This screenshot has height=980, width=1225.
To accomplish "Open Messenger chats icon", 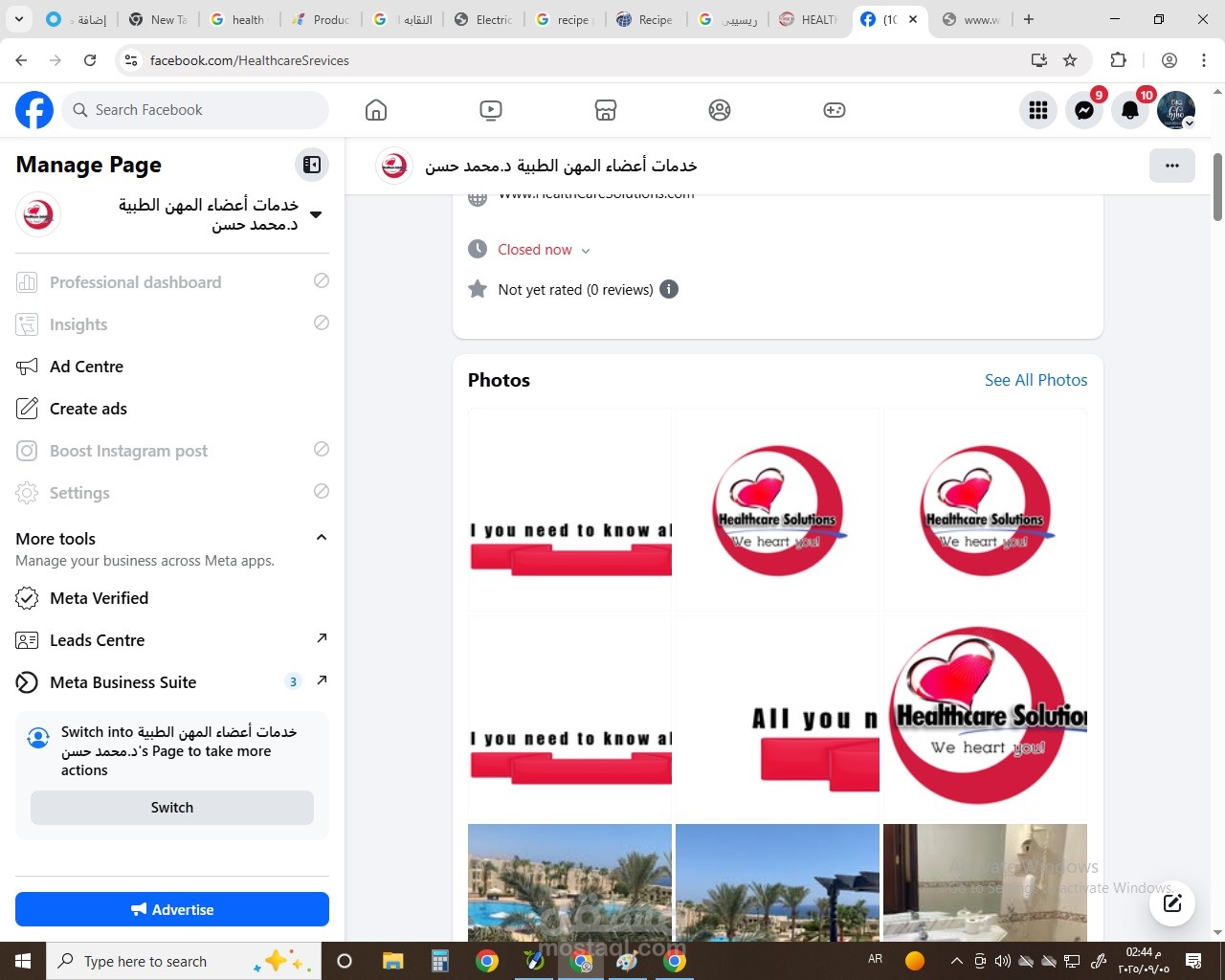I will click(x=1084, y=110).
